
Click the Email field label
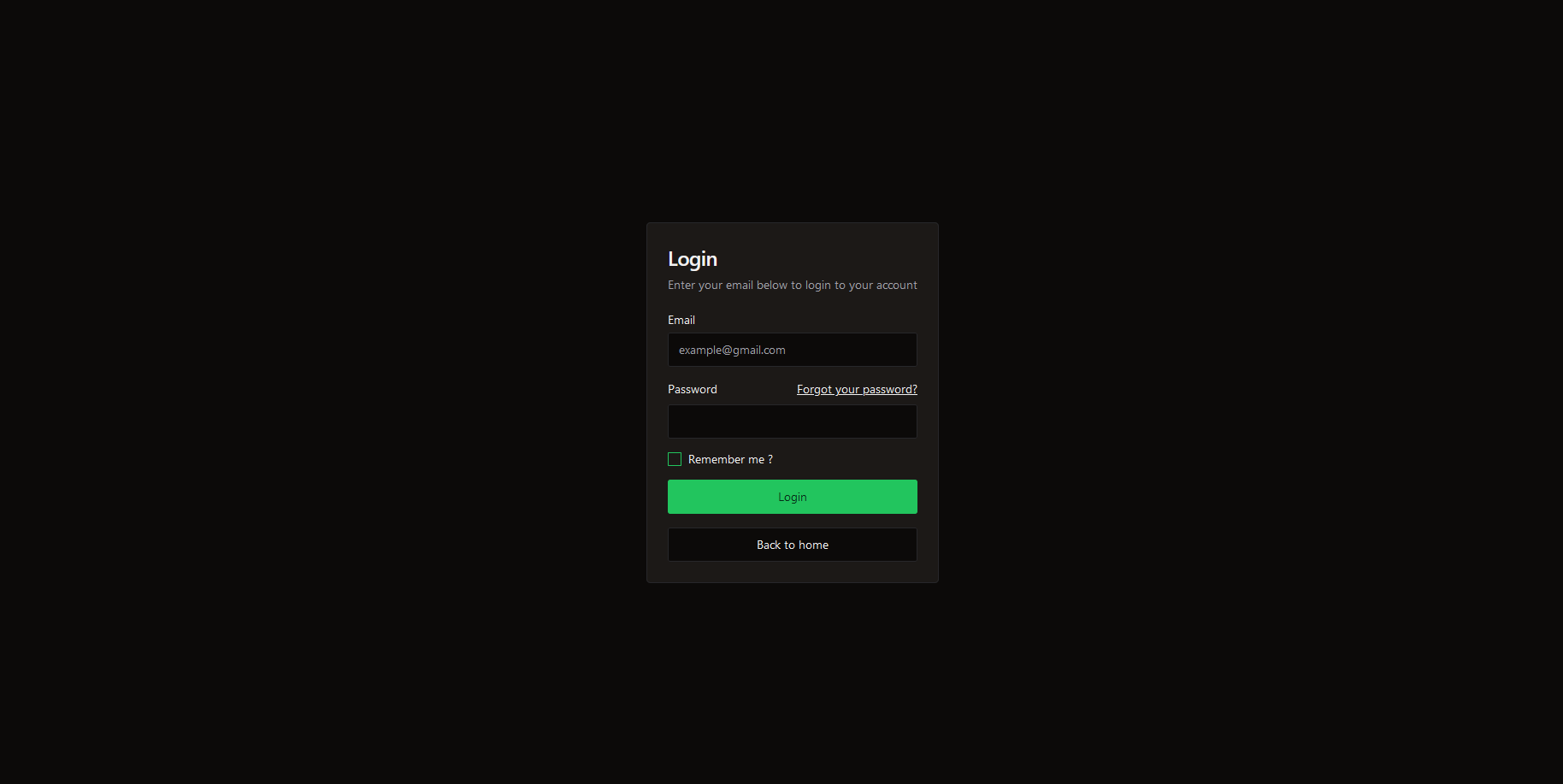click(681, 320)
